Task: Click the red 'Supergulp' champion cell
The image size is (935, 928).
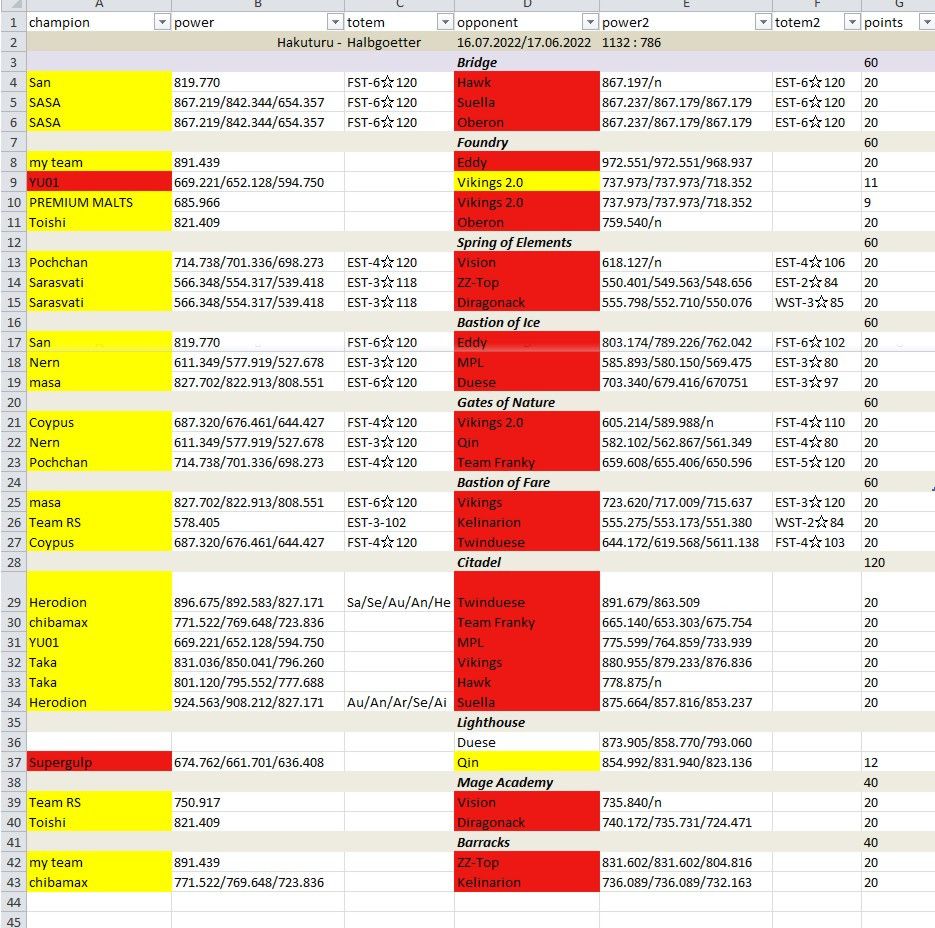Action: (x=99, y=762)
